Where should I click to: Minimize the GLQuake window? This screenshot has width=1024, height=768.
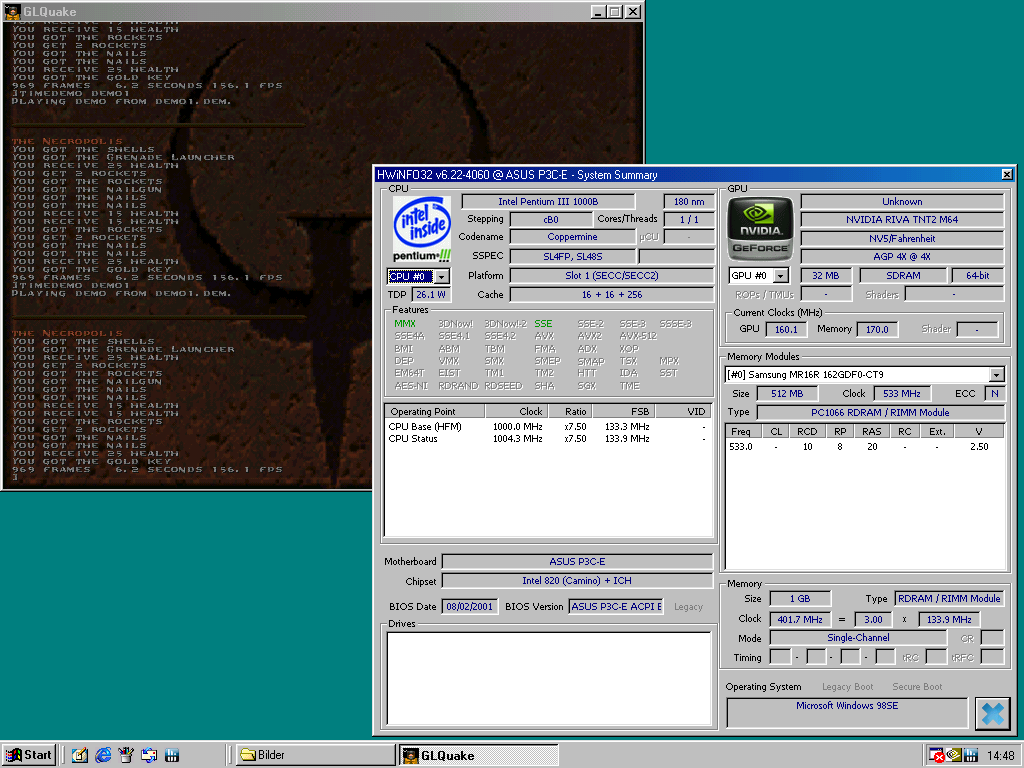coord(598,12)
